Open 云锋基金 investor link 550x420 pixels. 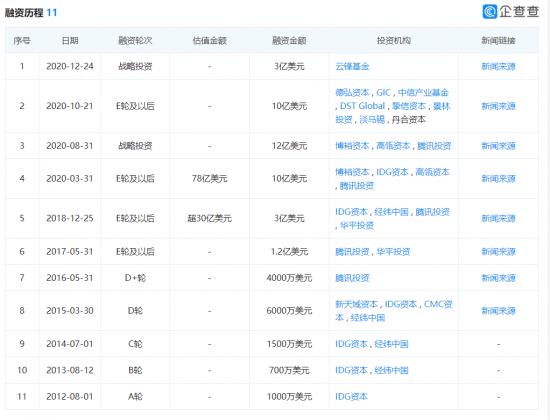click(352, 66)
